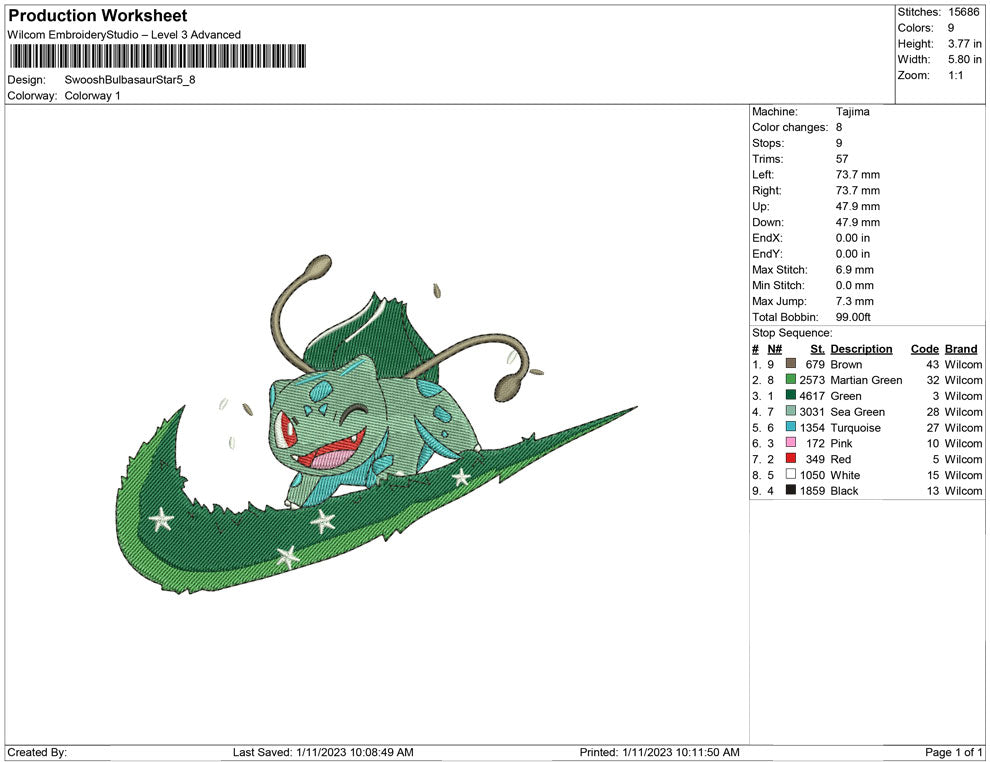This screenshot has height=762, width=990.
Task: Click the Martian Green description text
Action: tap(866, 380)
